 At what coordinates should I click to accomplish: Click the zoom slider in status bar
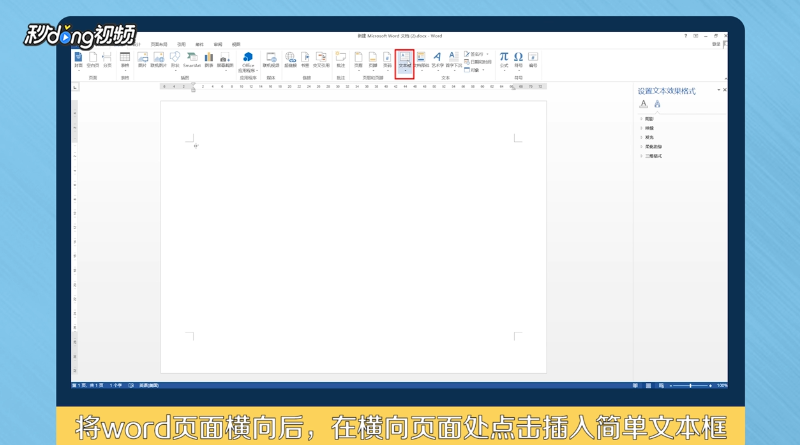[x=690, y=386]
